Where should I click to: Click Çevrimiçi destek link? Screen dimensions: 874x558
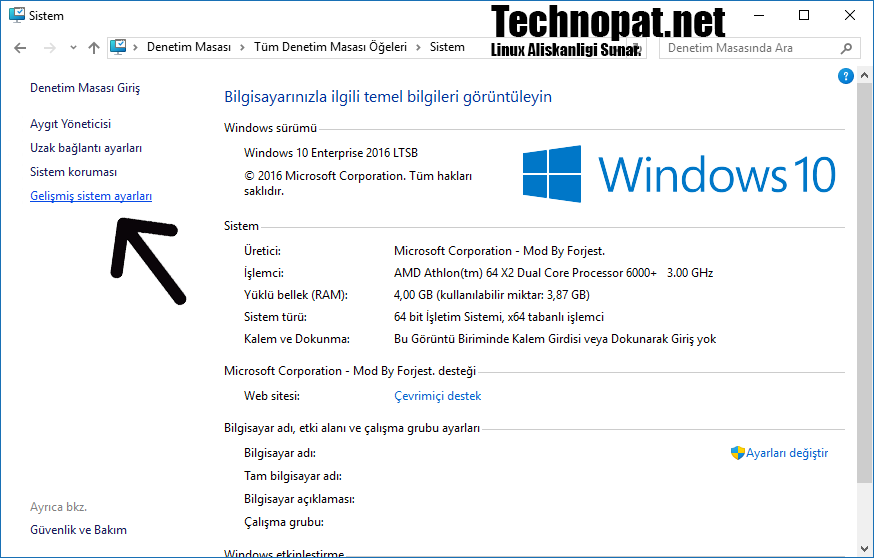(x=438, y=396)
